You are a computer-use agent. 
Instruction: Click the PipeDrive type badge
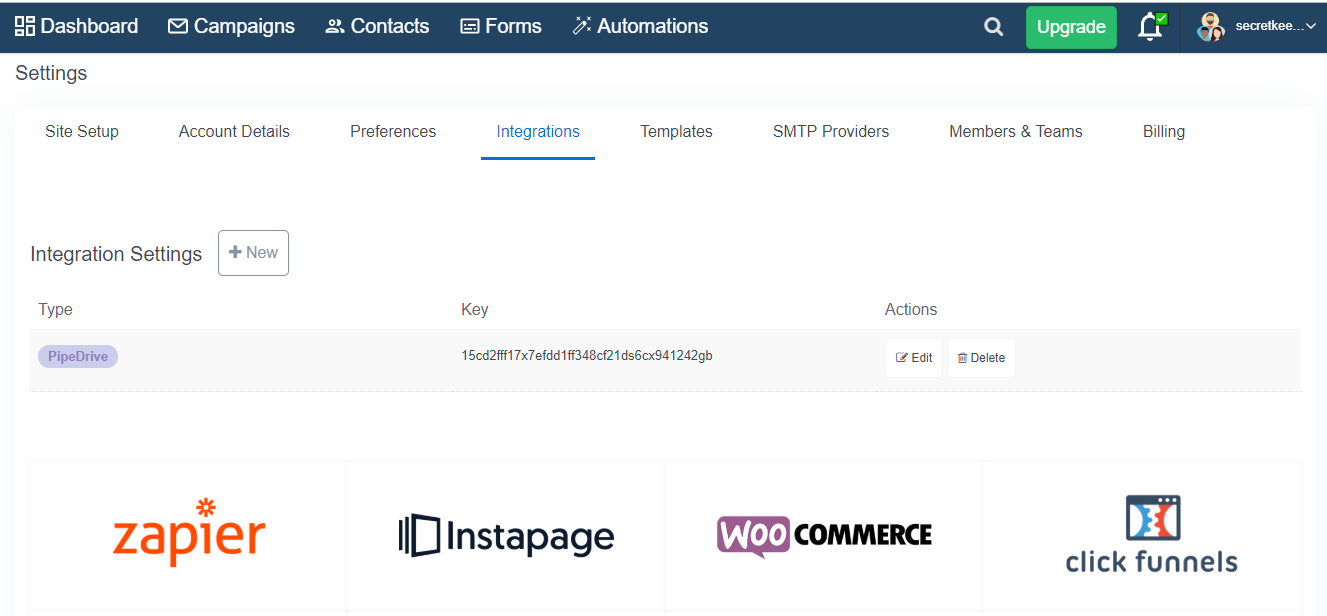(x=78, y=357)
